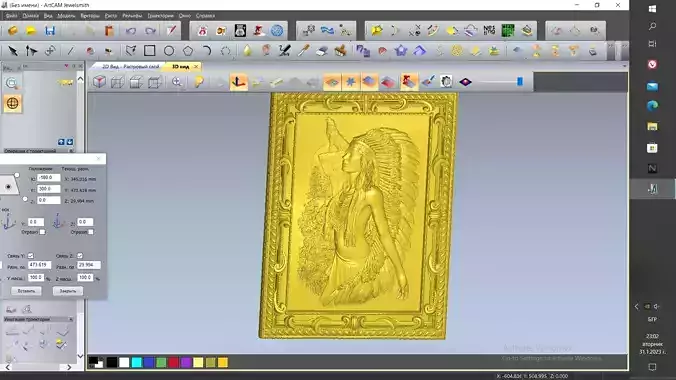Select the red color swatch
Viewport: 676px width, 380px height.
(x=173, y=362)
